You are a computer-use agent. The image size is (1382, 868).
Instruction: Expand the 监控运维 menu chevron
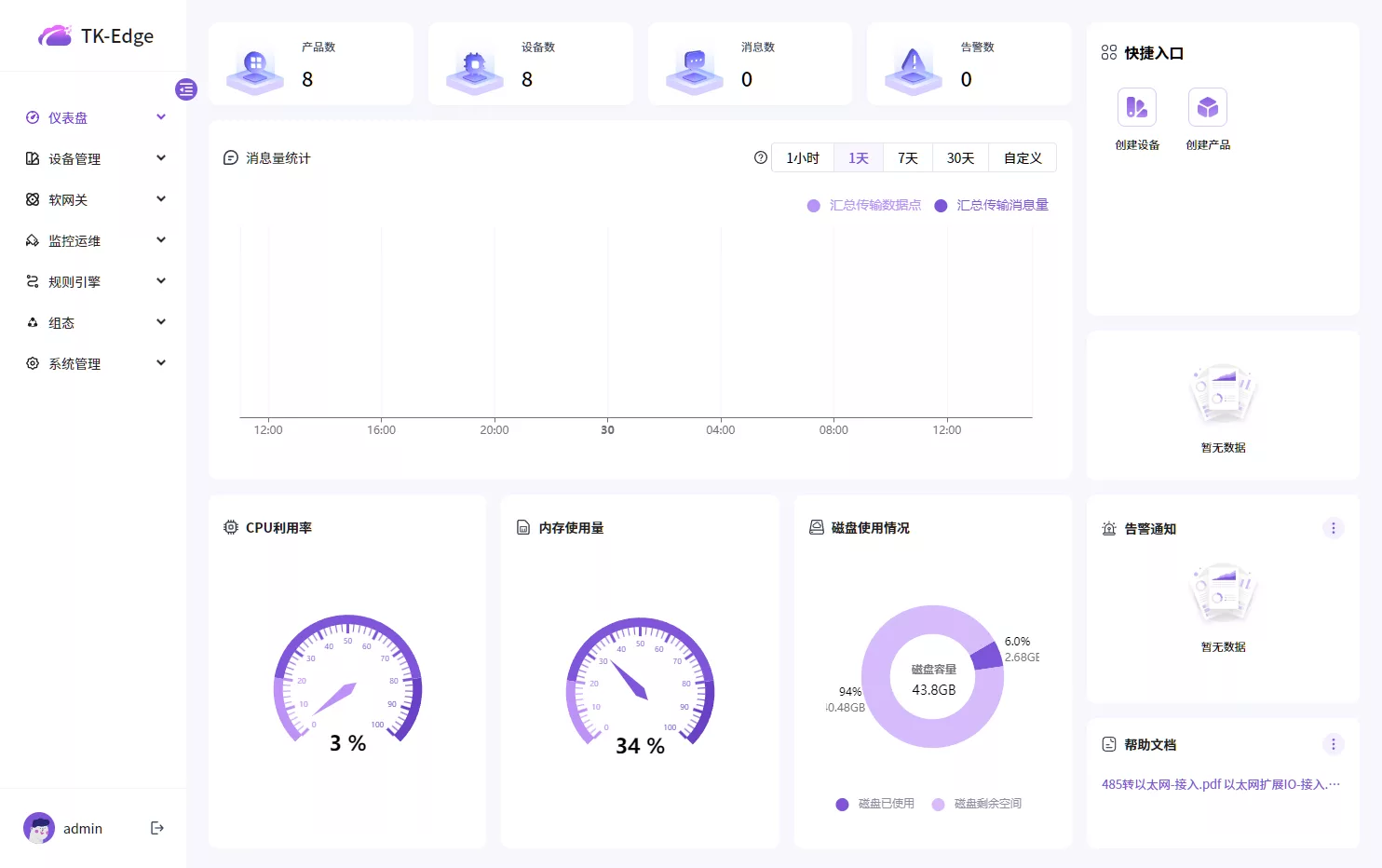[161, 240]
